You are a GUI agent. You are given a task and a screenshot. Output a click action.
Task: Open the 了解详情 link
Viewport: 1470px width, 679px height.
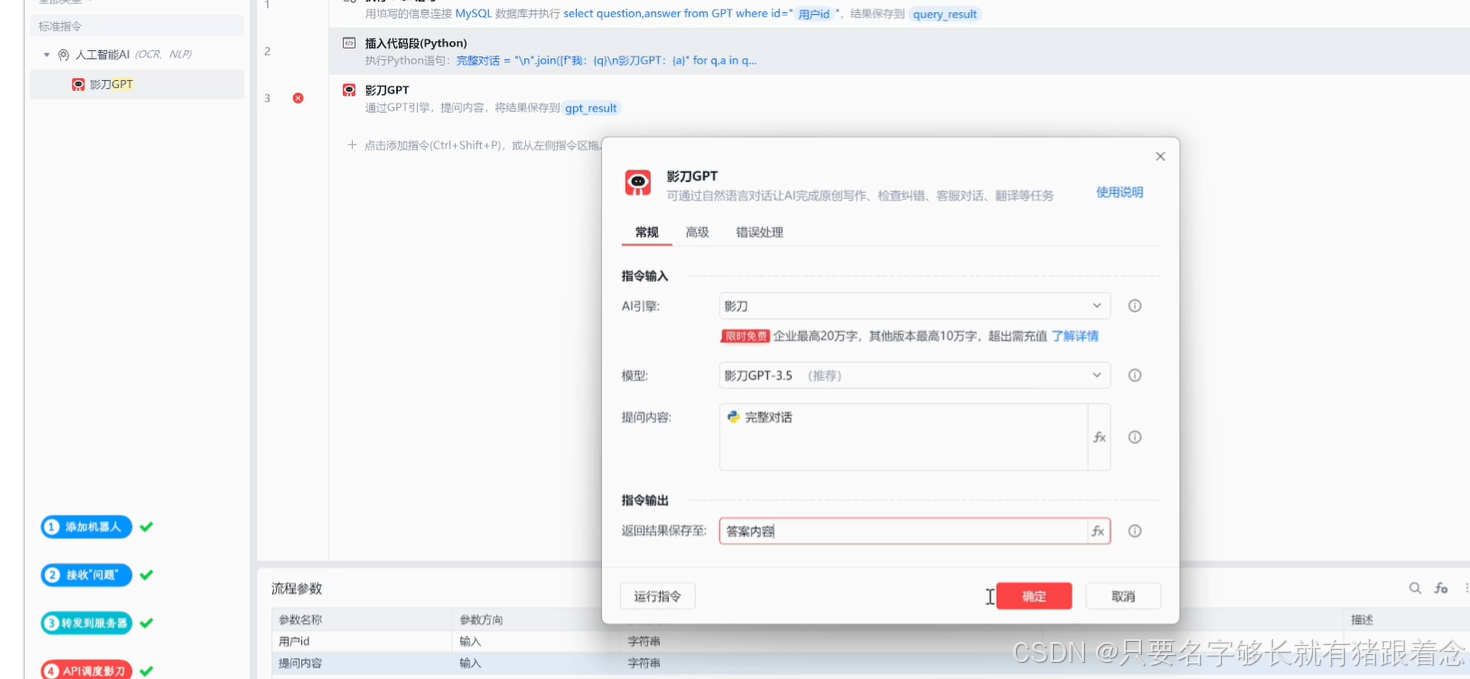click(1075, 336)
